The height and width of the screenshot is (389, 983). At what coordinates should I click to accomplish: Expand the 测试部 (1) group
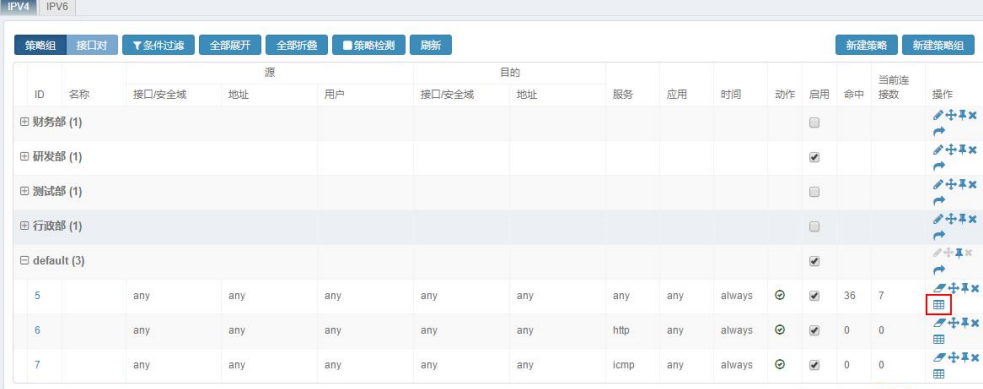click(x=24, y=192)
